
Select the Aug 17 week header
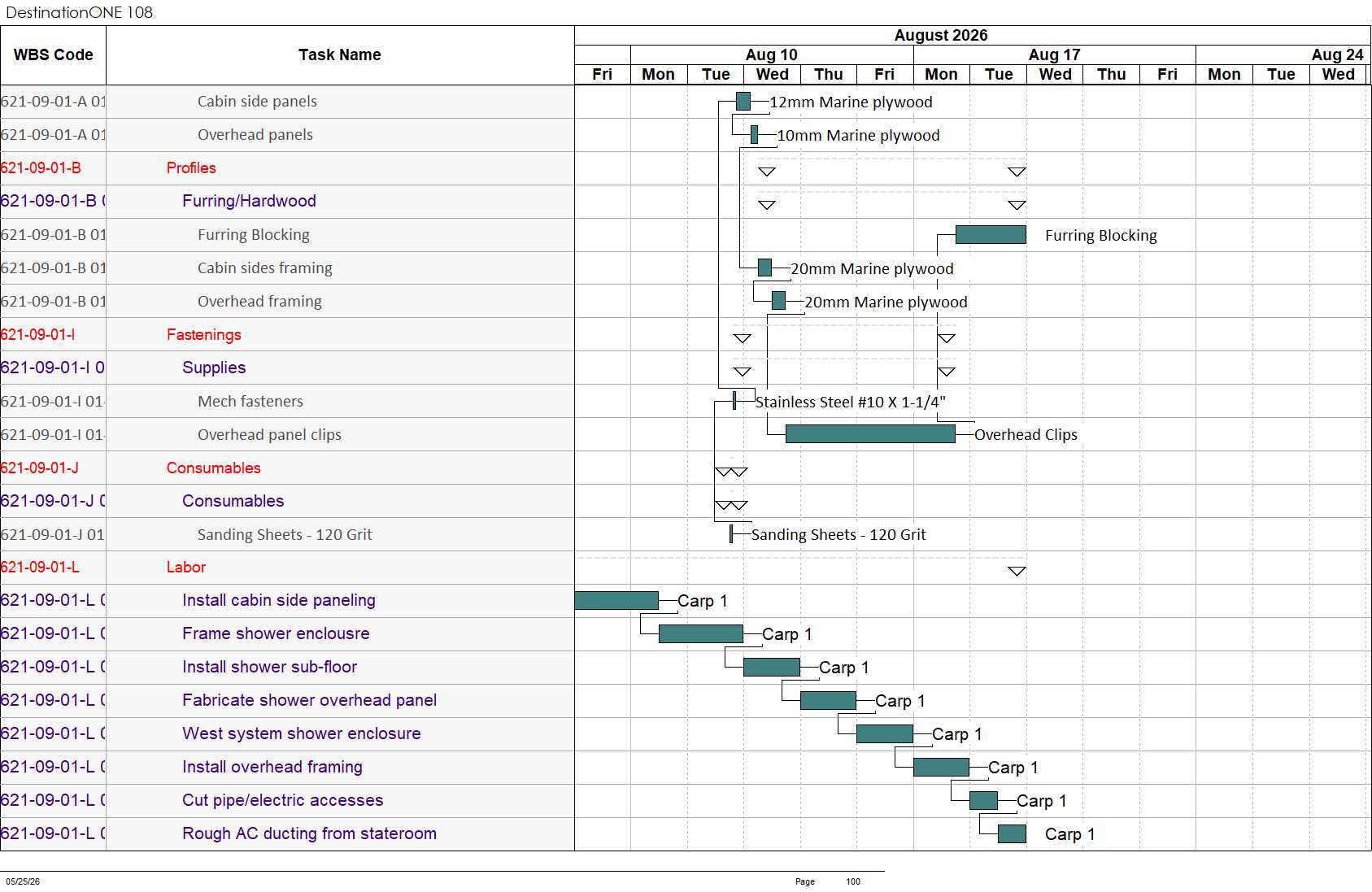pos(1054,54)
